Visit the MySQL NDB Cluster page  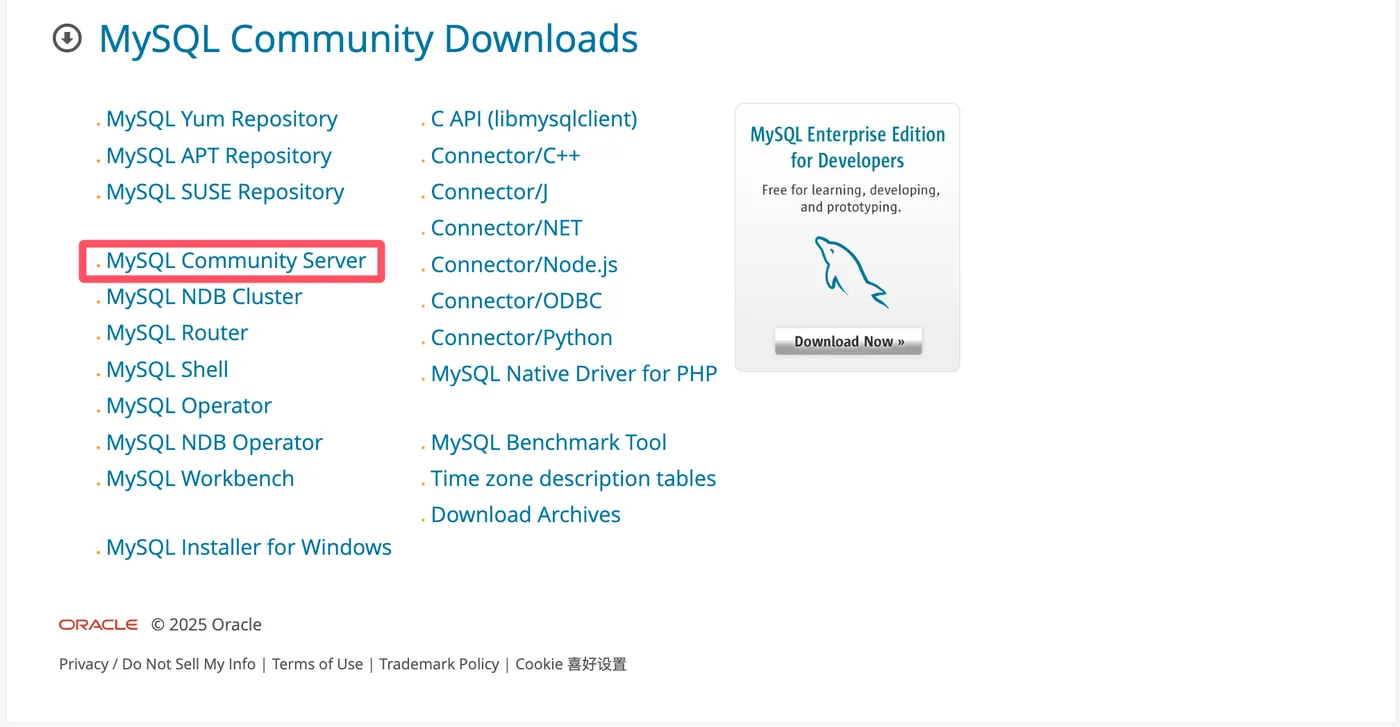(x=204, y=297)
